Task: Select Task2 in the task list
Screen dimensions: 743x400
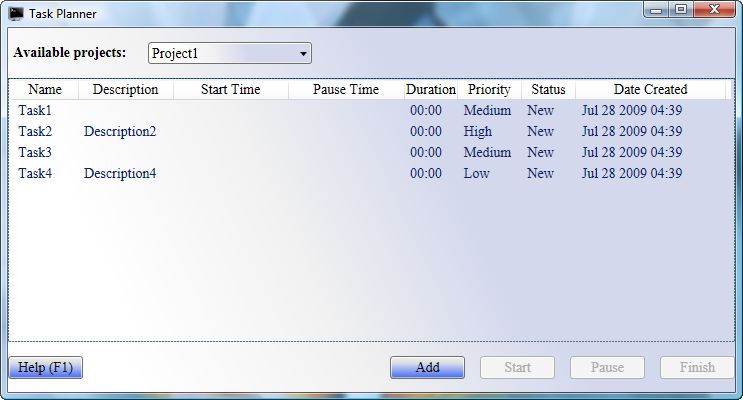Action: (35, 132)
